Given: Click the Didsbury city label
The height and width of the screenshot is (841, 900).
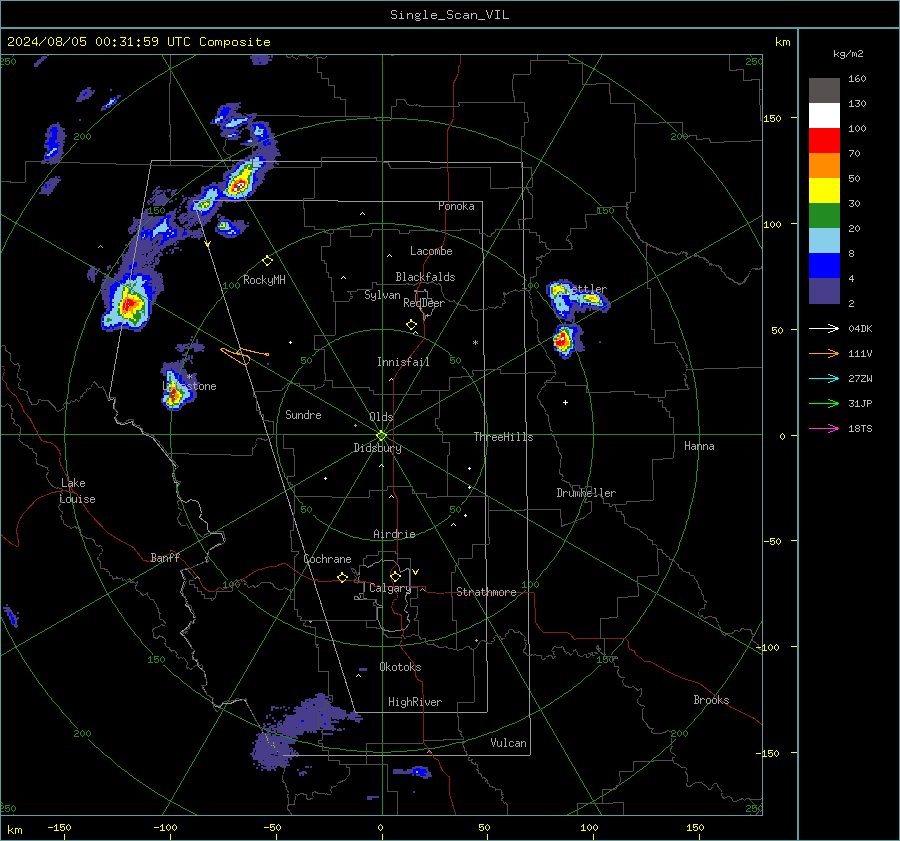Looking at the screenshot, I should coord(377,448).
